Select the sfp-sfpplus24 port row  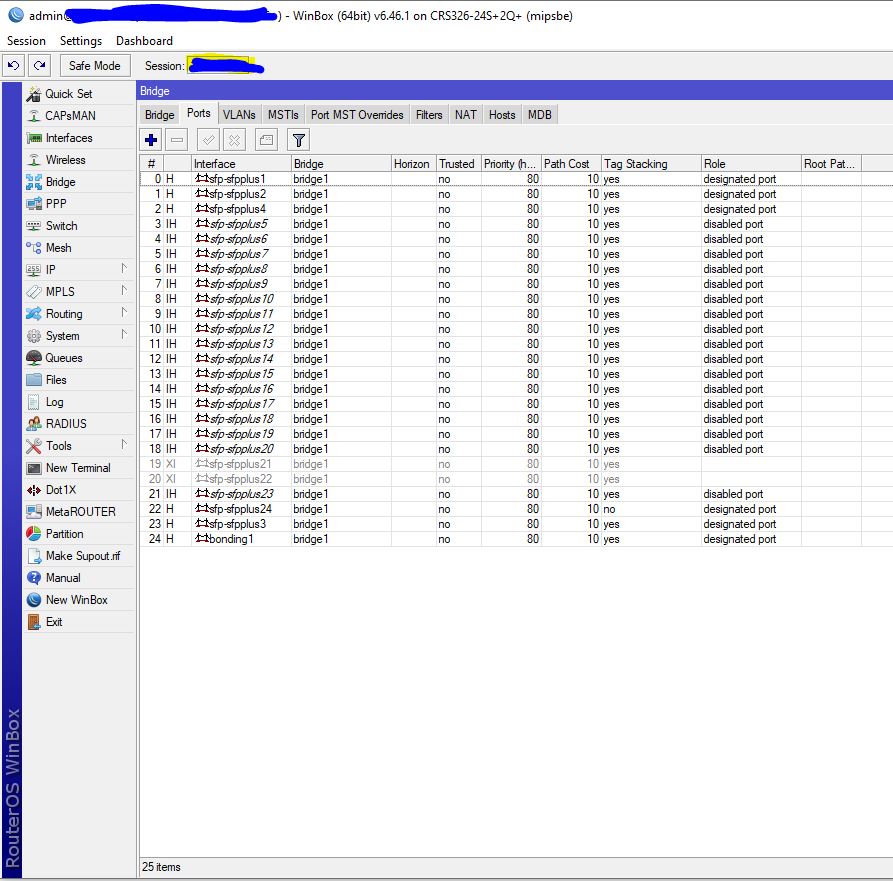pyautogui.click(x=516, y=509)
